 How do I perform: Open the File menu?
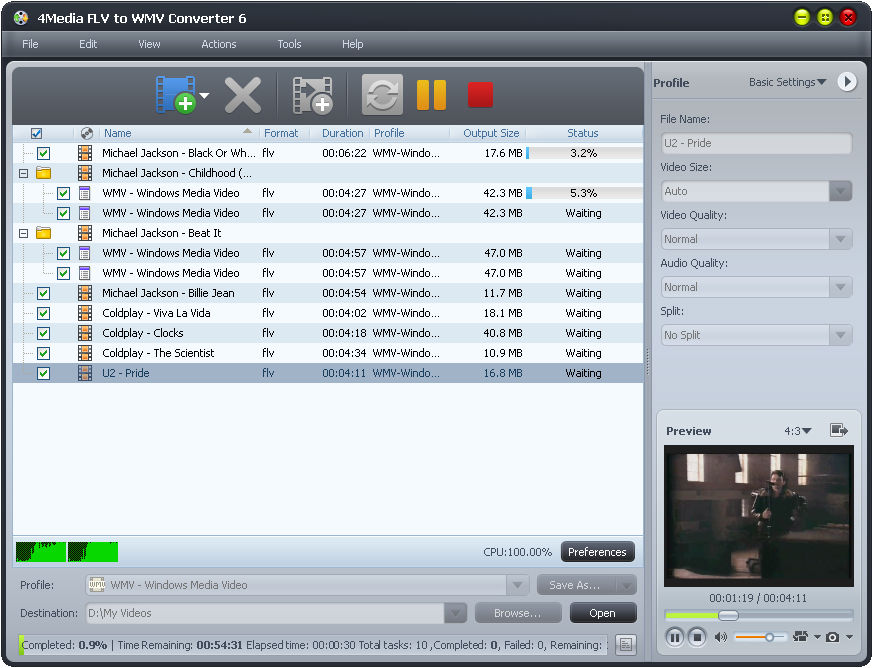[x=30, y=44]
